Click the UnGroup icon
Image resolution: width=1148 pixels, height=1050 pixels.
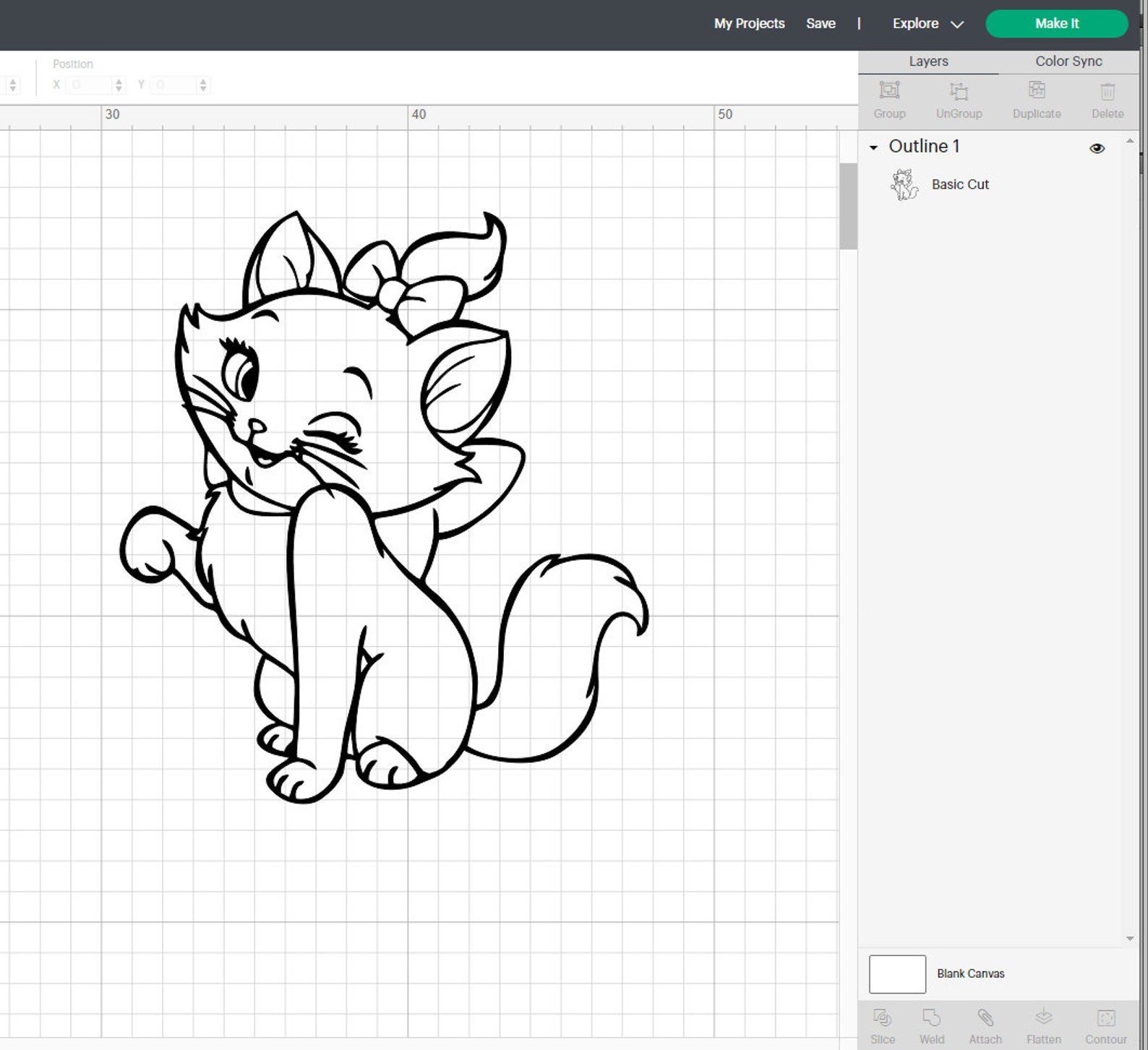[x=959, y=91]
